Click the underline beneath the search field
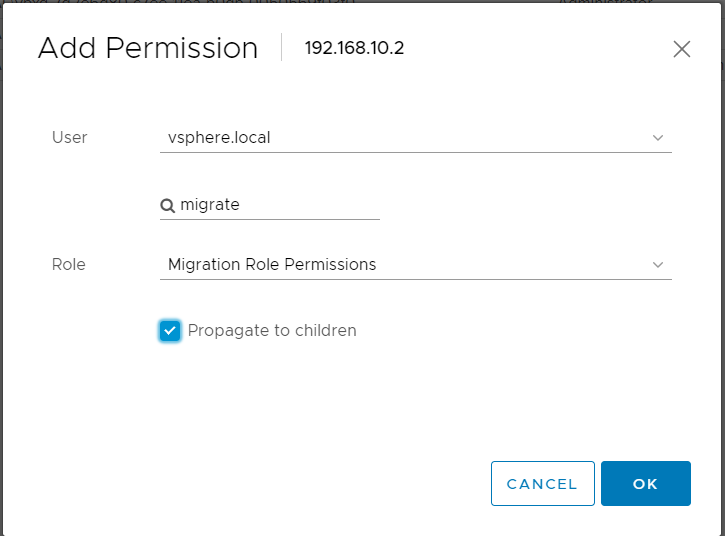 270,219
